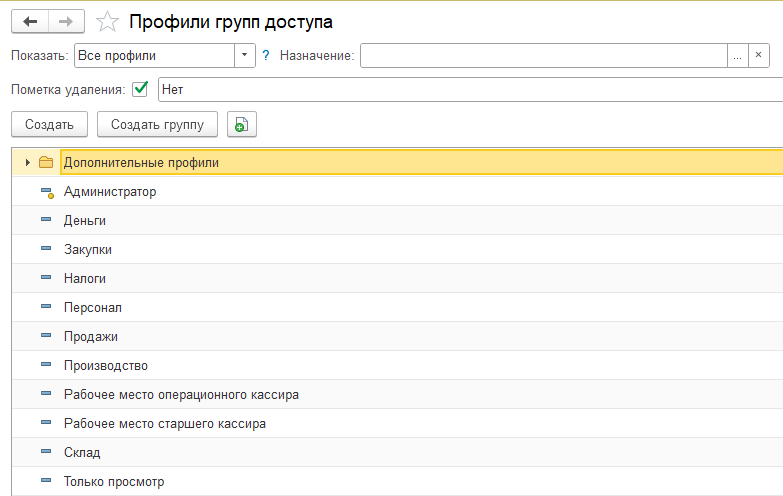
Task: Select the Дополнительные профили row
Action: 397,162
